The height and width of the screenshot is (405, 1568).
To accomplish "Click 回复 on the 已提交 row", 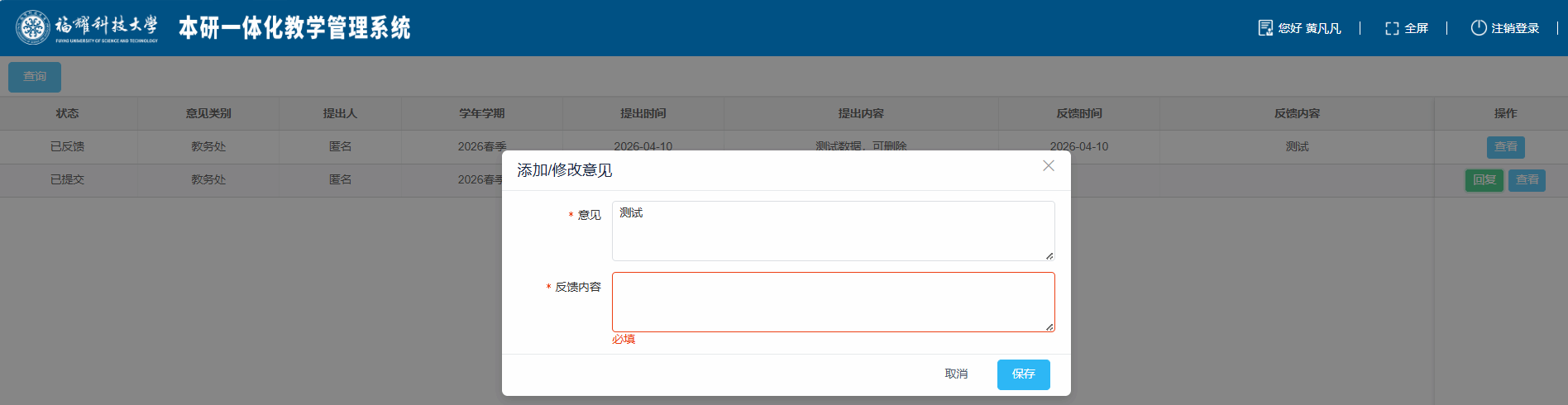I will [x=1484, y=180].
